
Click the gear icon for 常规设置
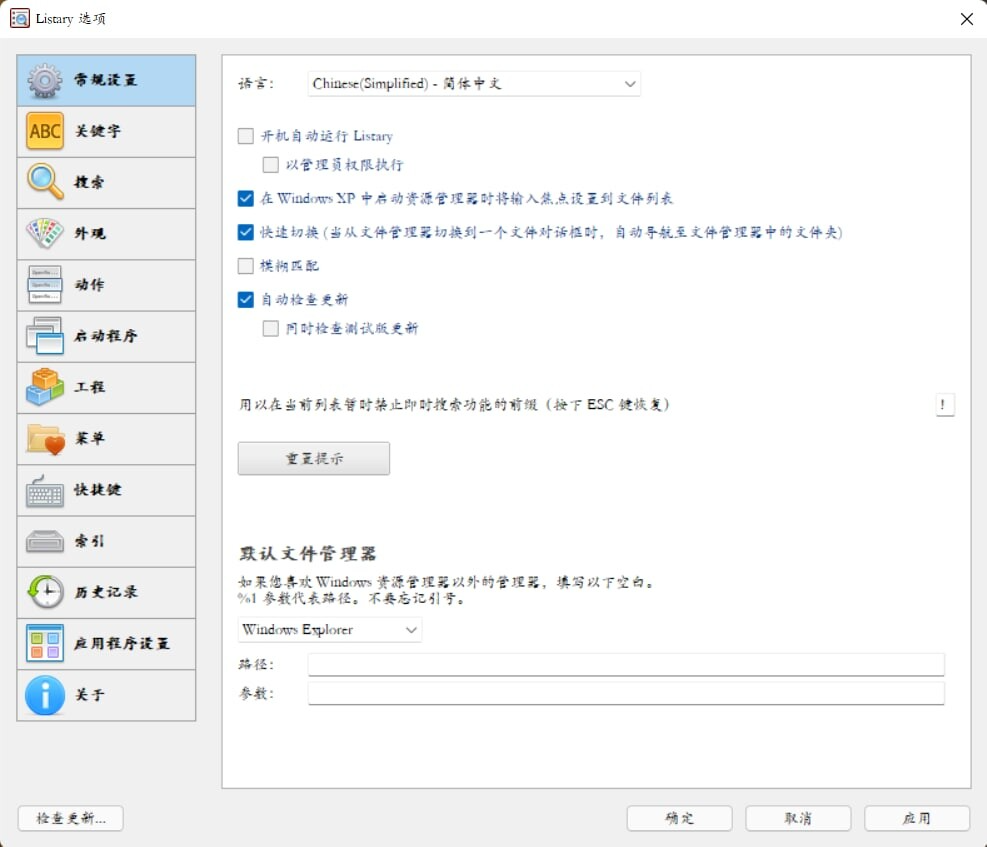[x=44, y=81]
